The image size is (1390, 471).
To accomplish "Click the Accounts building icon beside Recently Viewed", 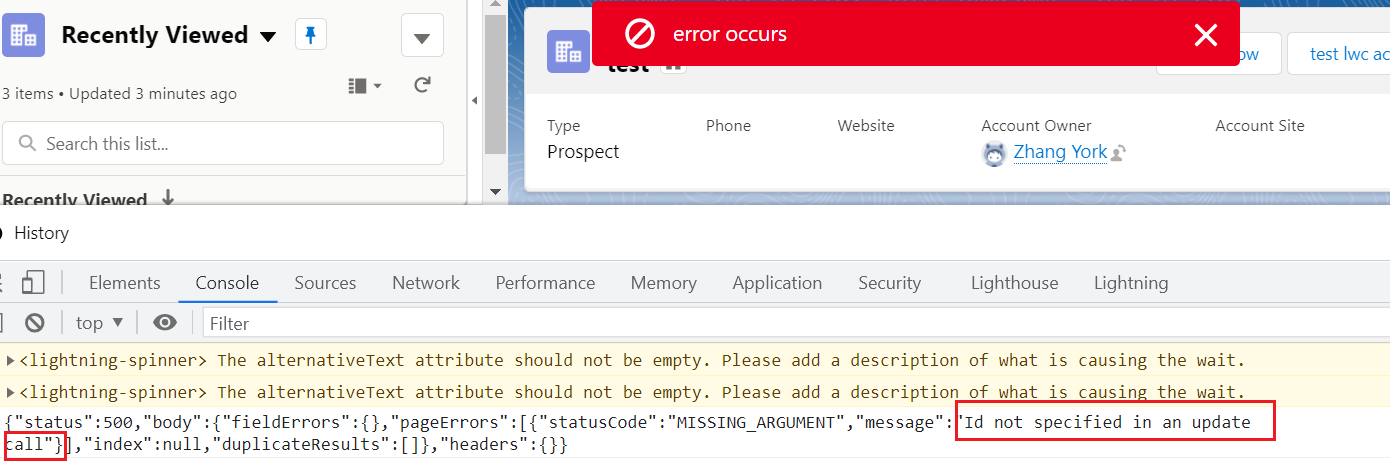I will pyautogui.click(x=23, y=35).
